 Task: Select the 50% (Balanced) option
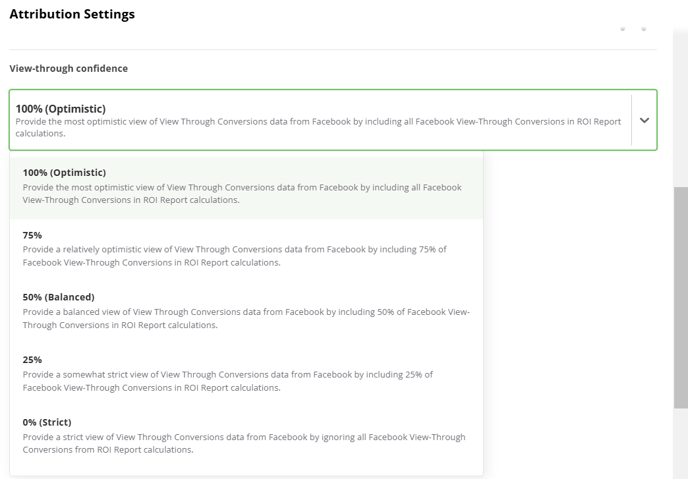coord(246,313)
